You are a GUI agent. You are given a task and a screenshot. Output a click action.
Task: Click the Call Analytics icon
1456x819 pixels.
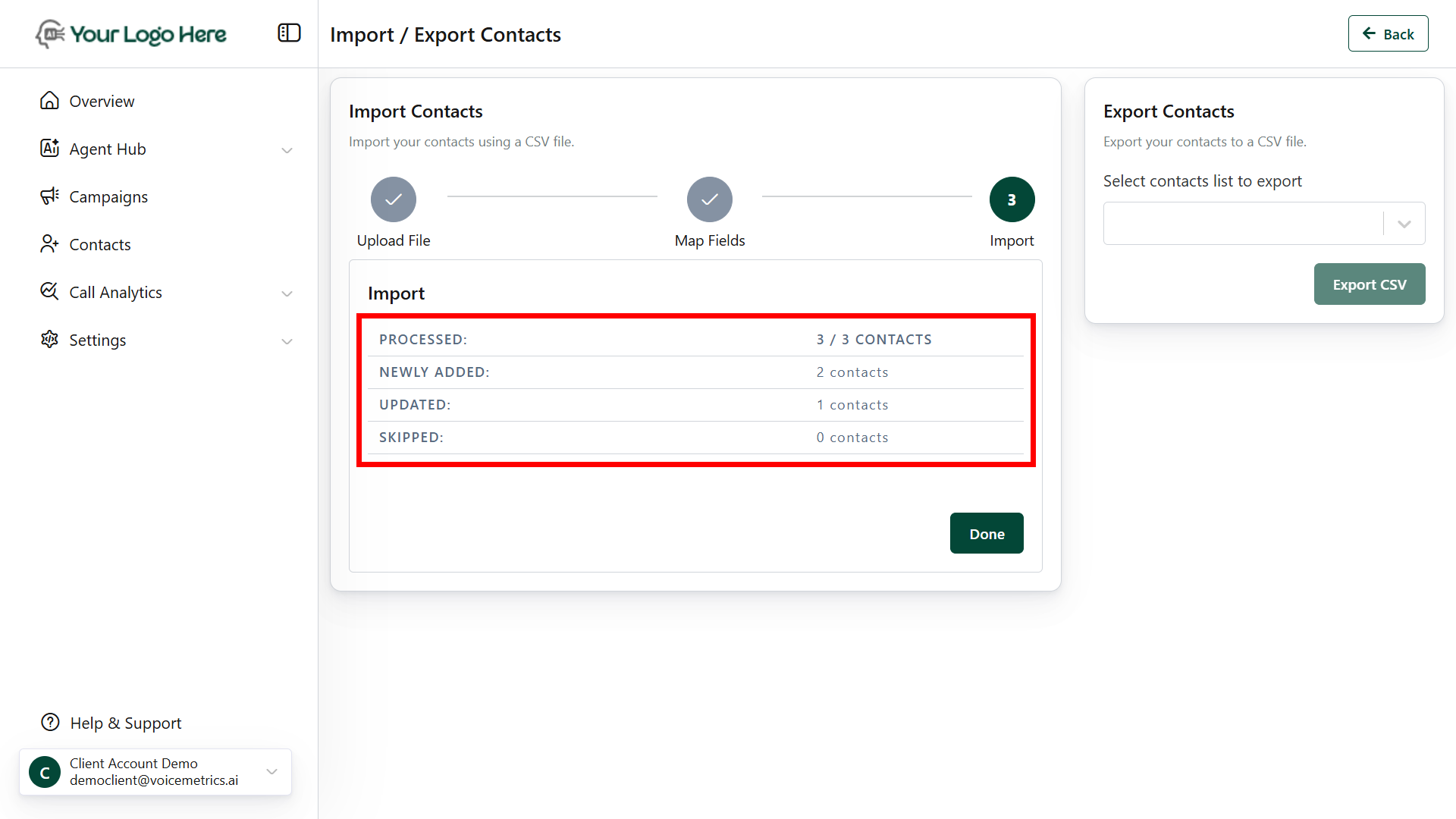click(x=49, y=292)
